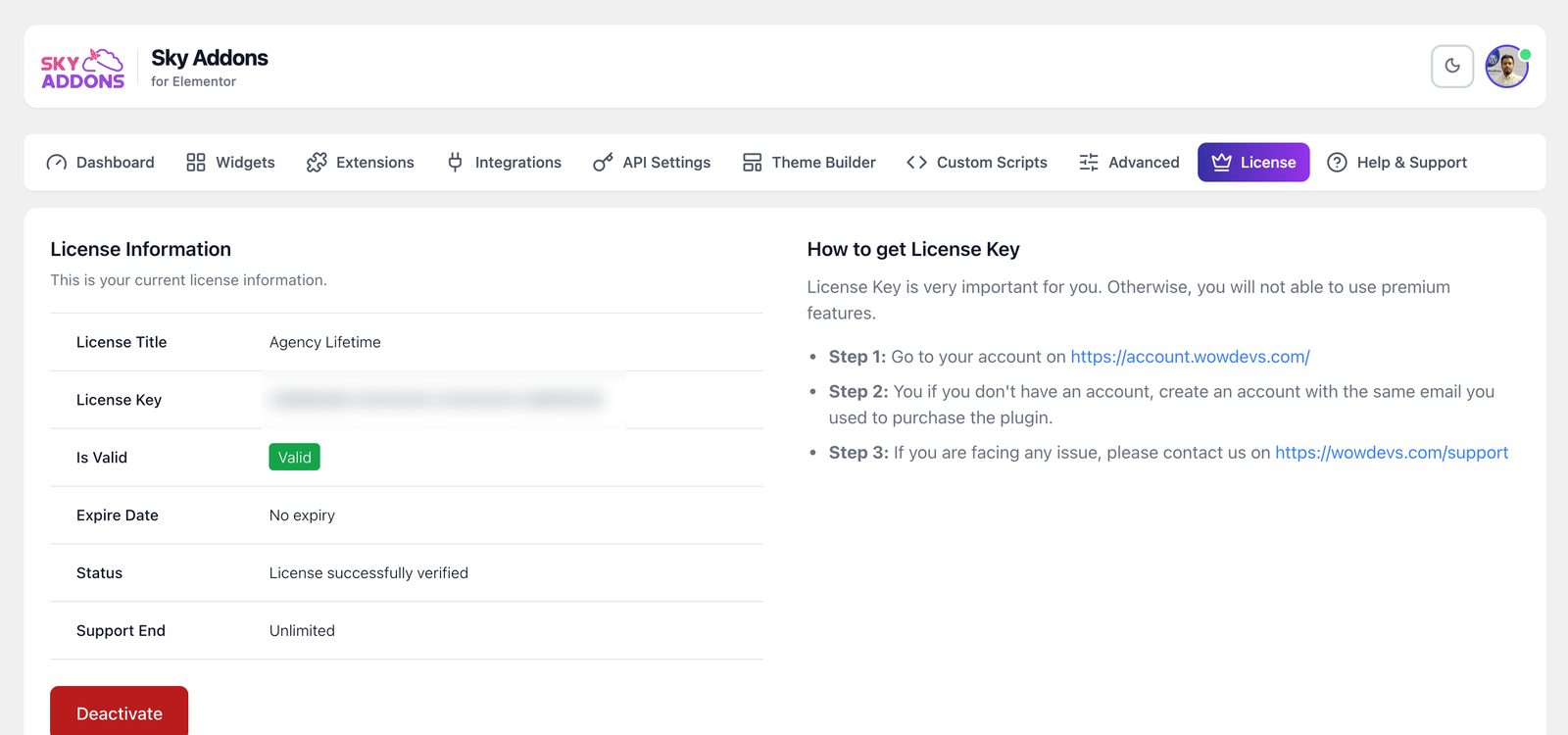The height and width of the screenshot is (735, 1568).
Task: Click the "Unlimited" support end value
Action: (302, 631)
